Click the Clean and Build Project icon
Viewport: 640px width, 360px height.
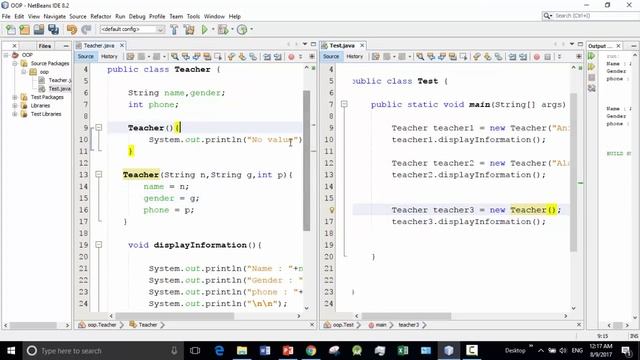point(189,29)
